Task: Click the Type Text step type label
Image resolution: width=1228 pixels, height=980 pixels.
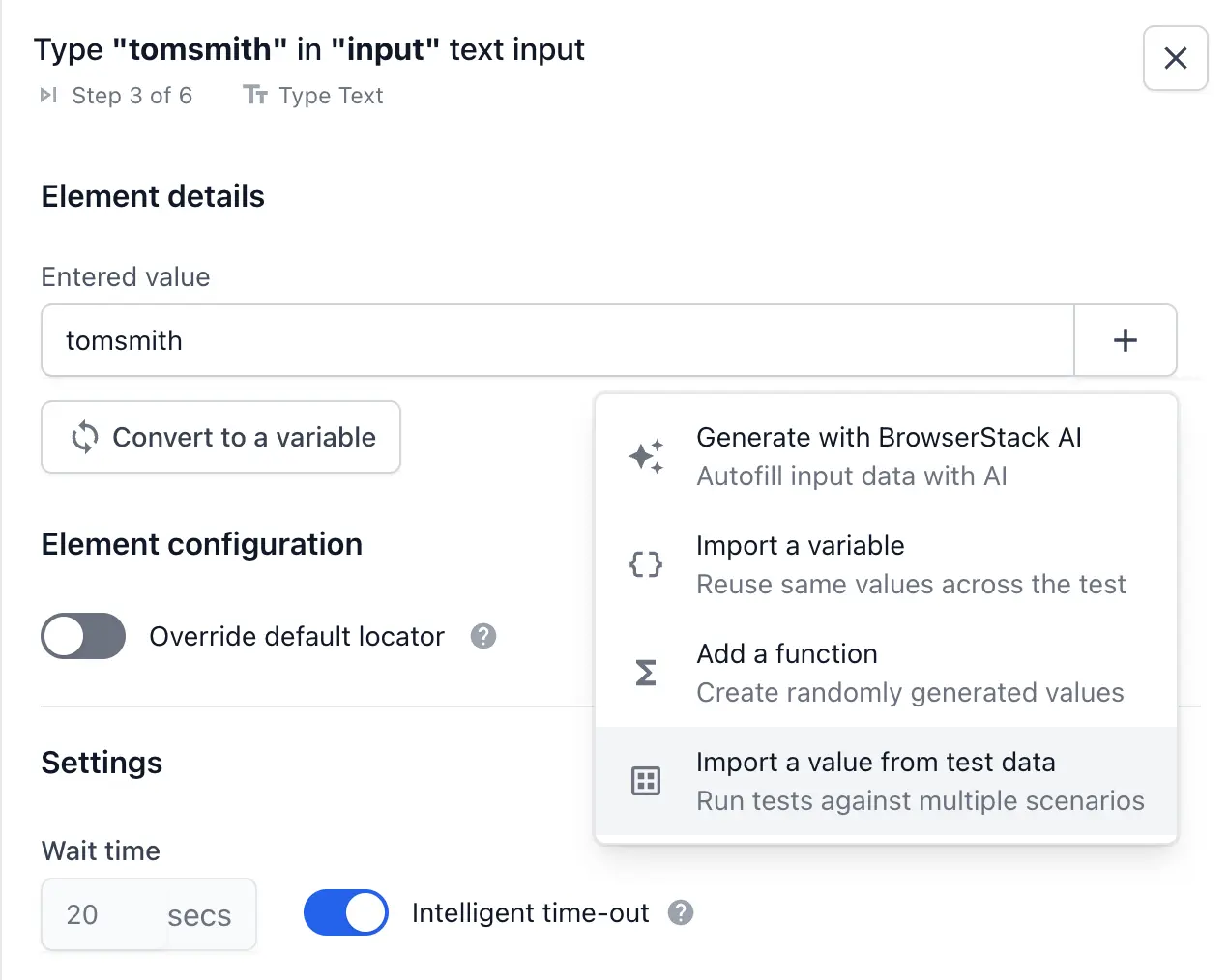Action: (x=330, y=95)
